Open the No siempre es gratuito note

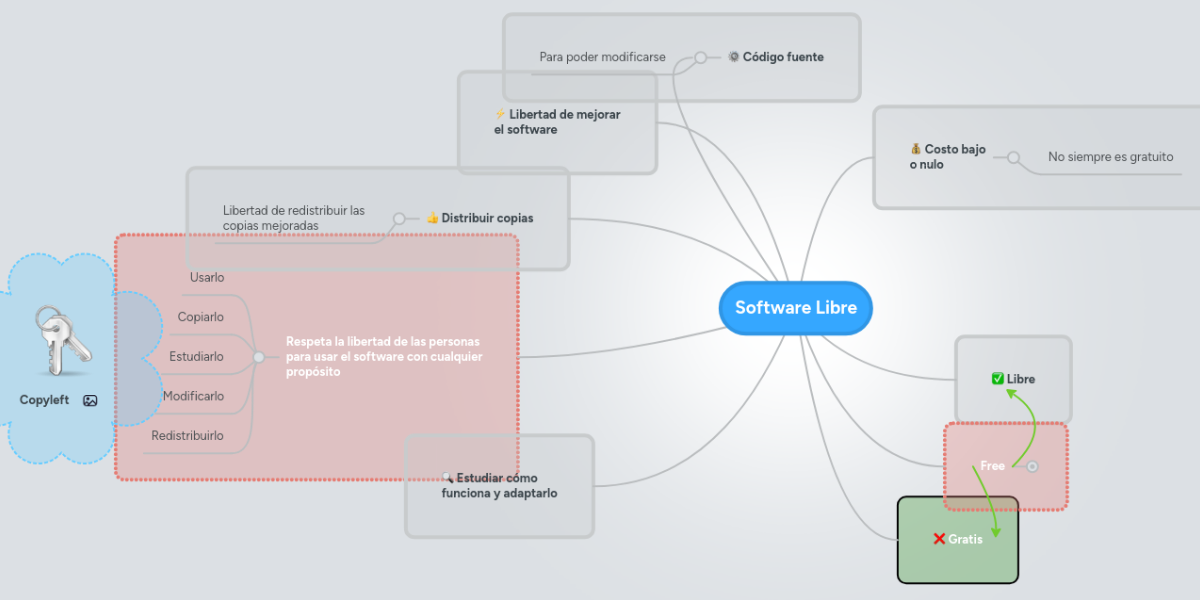pyautogui.click(x=1110, y=157)
